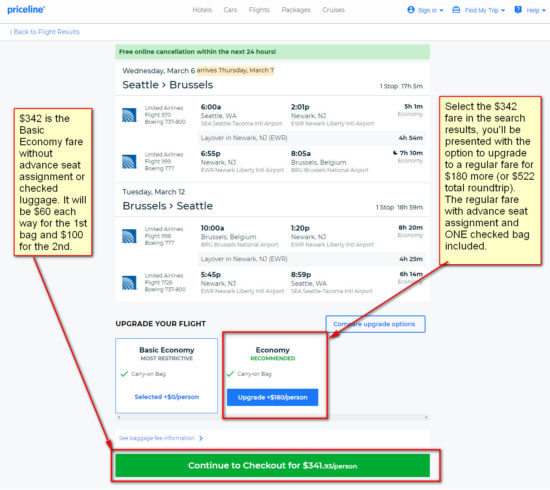550x490 pixels.
Task: Open Compare upgrade options
Action: [x=375, y=324]
